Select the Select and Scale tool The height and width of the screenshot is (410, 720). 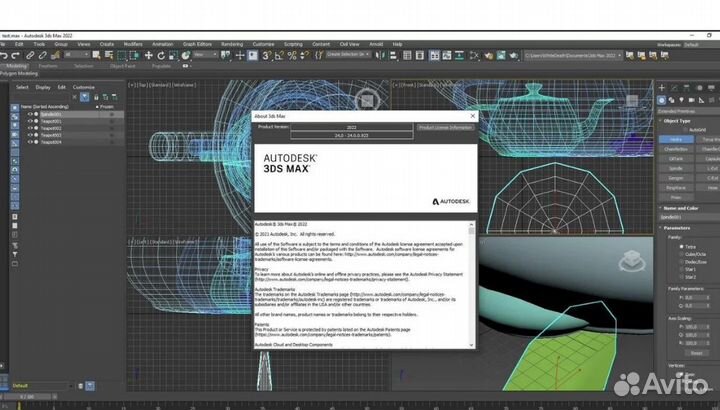tap(173, 56)
